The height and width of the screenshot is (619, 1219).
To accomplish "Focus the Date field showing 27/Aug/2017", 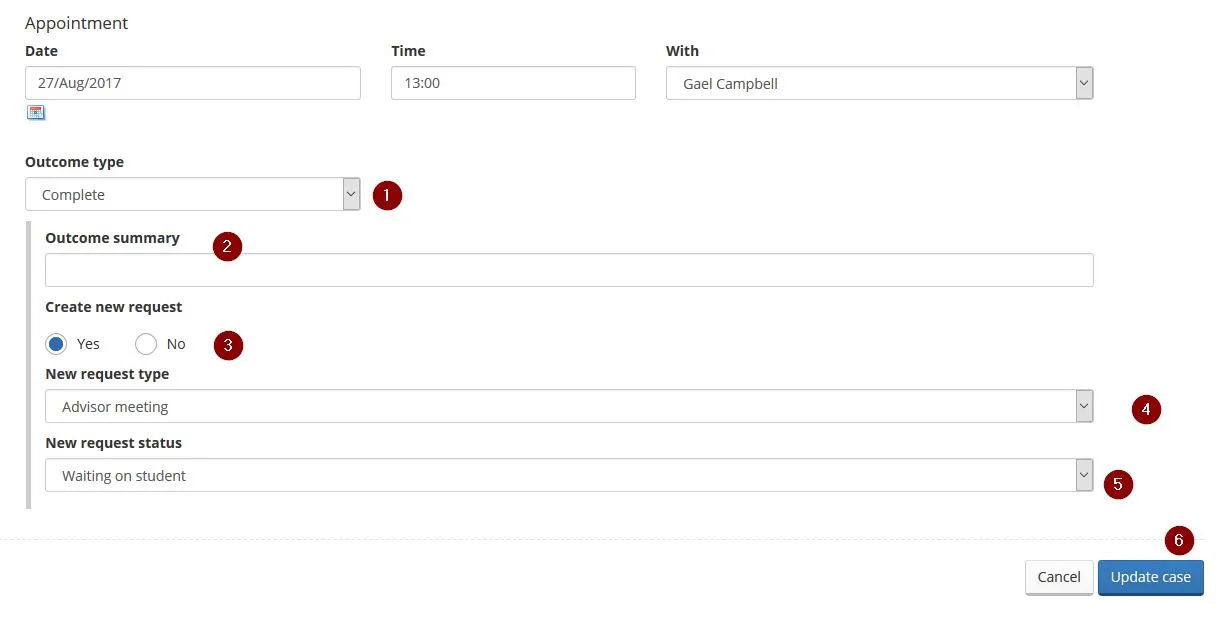I will pos(192,83).
